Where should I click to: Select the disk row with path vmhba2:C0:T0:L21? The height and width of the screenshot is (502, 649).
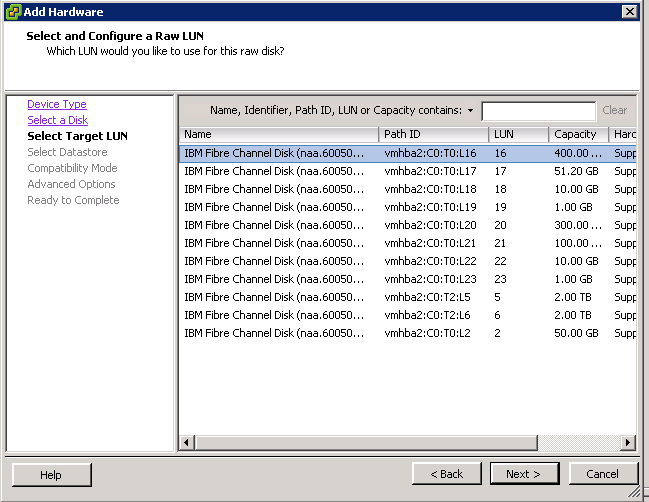(408, 243)
